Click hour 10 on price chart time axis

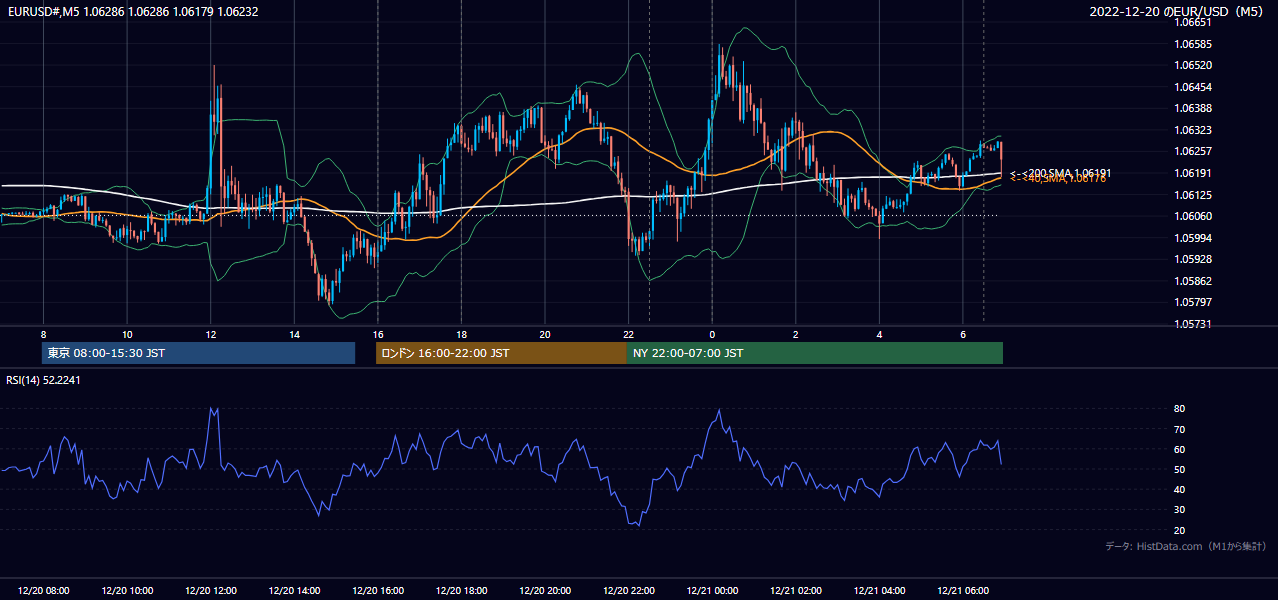click(x=127, y=334)
